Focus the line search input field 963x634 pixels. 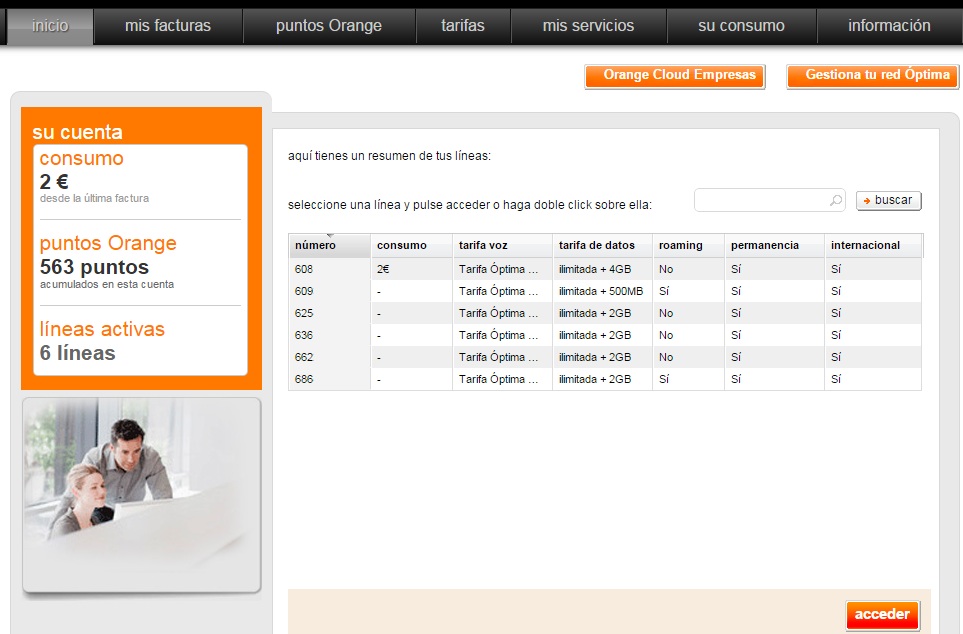click(770, 200)
